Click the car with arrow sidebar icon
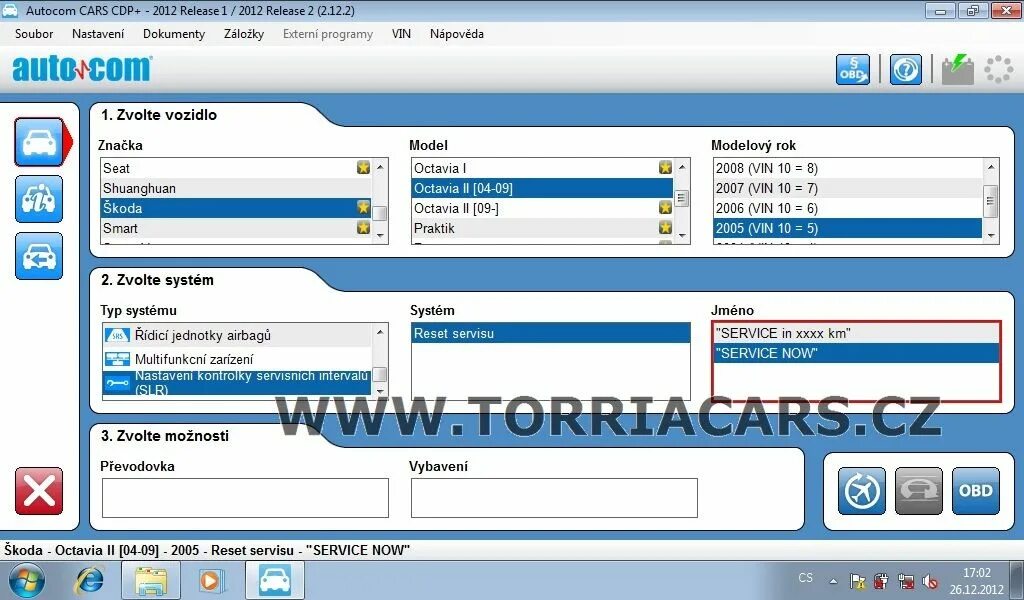This screenshot has width=1024, height=600. (39, 256)
